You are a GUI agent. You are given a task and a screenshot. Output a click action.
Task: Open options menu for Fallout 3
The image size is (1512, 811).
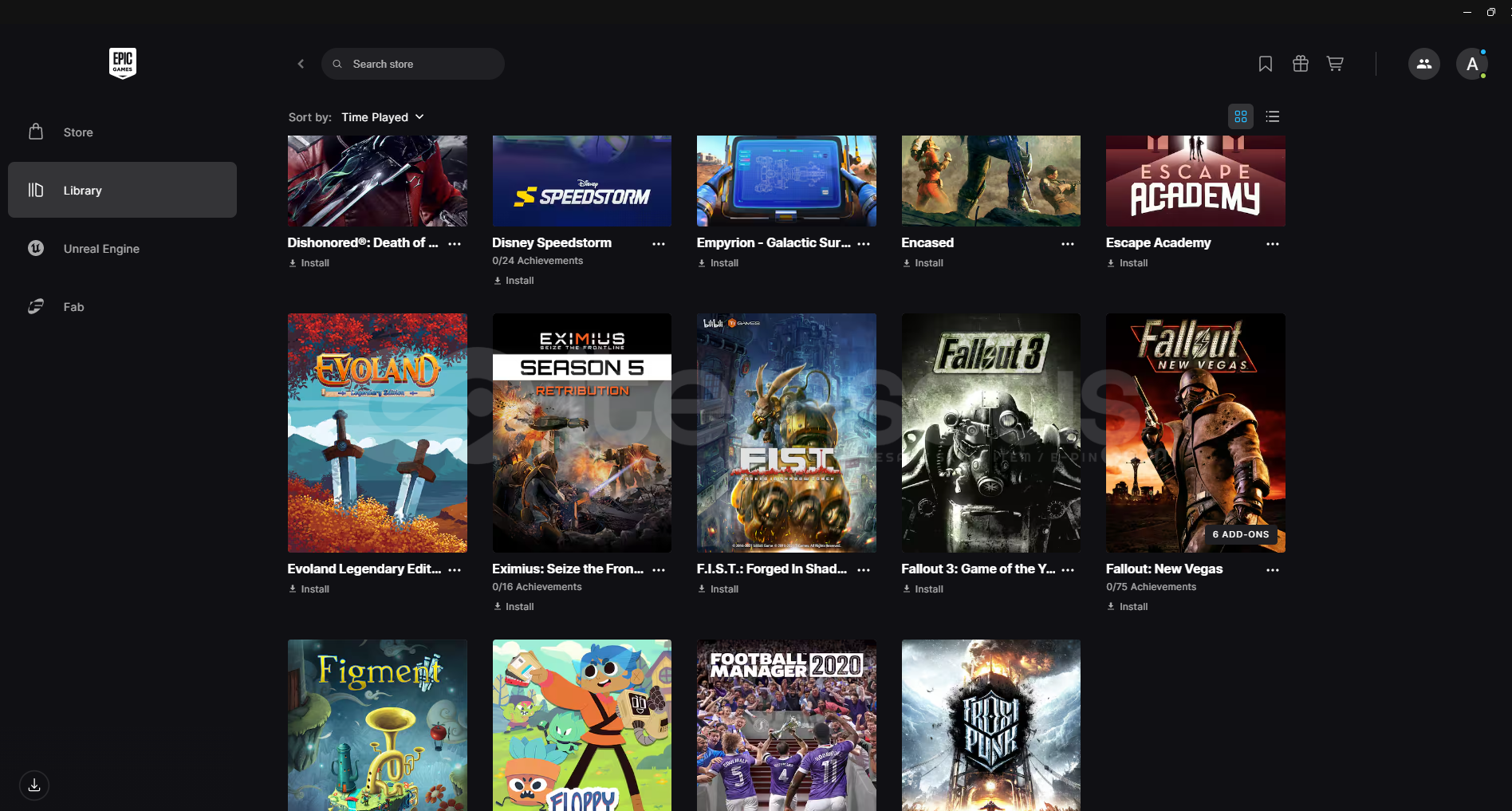pos(1068,570)
